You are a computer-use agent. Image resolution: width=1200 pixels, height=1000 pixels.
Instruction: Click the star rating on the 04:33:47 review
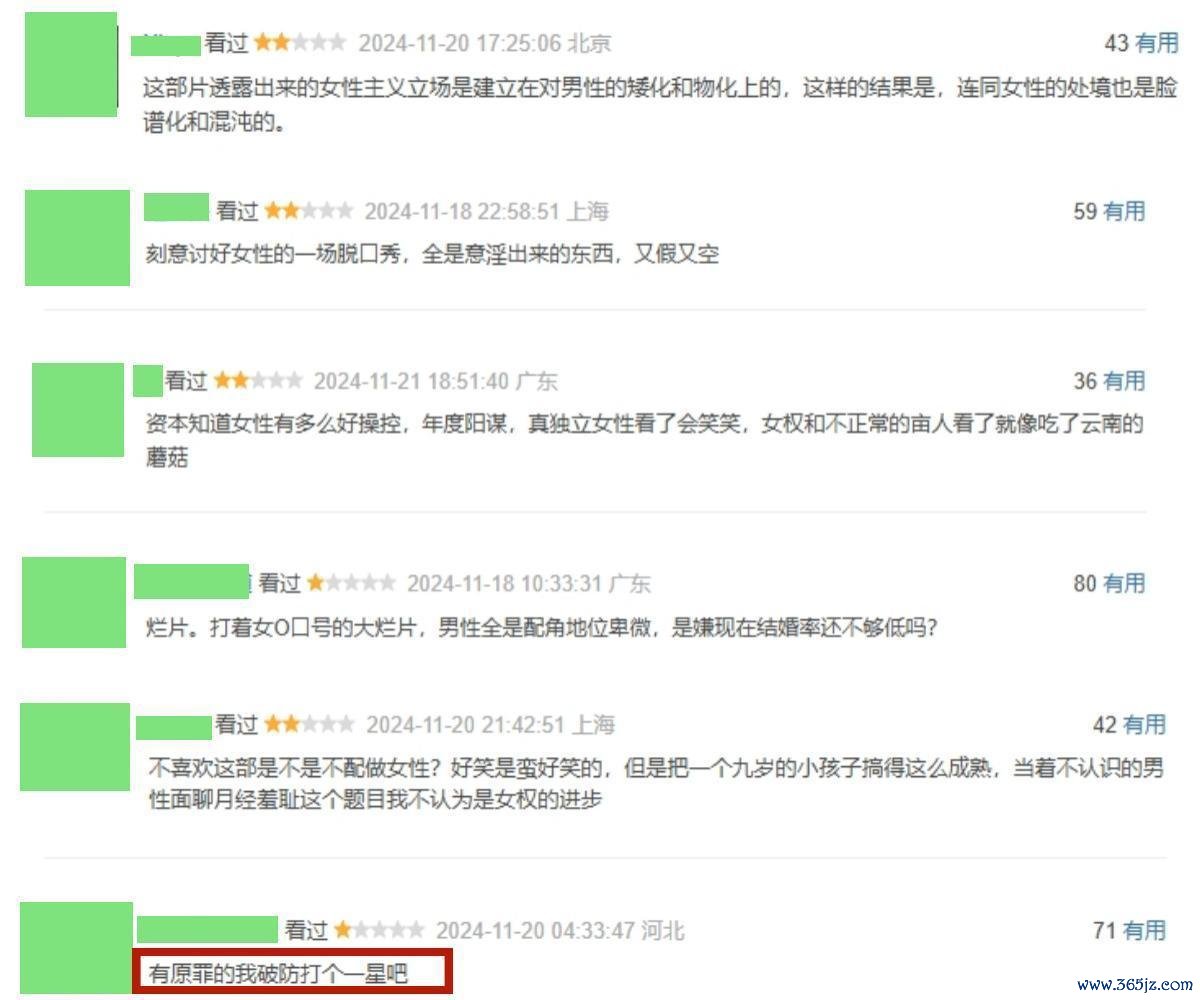[378, 930]
